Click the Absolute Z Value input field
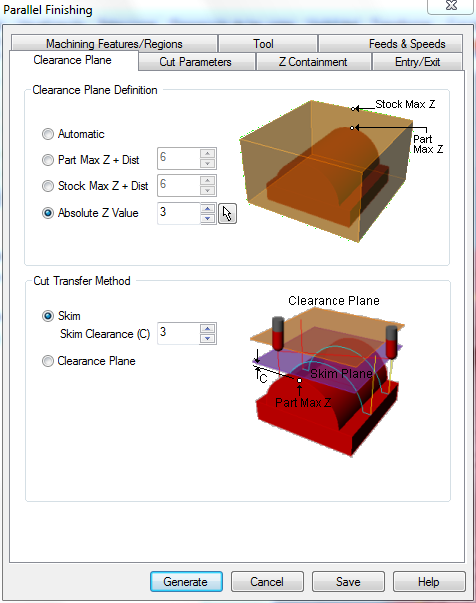 [x=179, y=213]
